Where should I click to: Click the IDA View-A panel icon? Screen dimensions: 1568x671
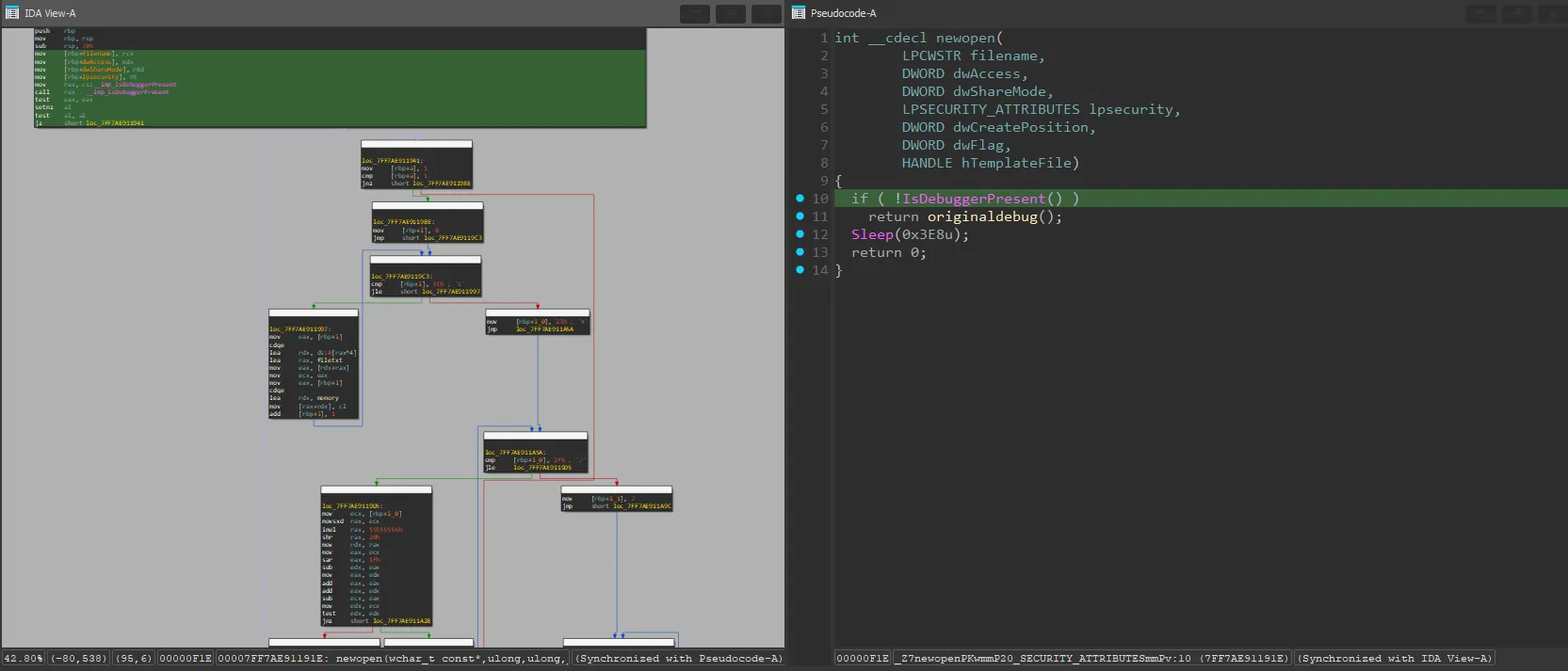coord(12,13)
